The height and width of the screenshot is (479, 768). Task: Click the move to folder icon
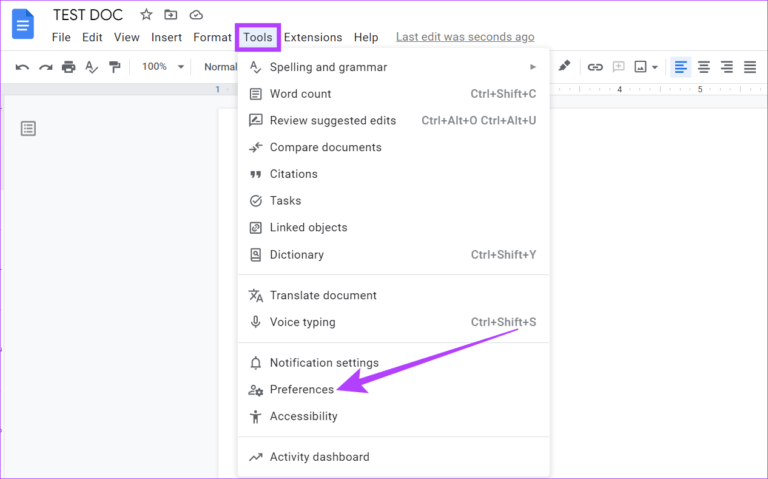pos(171,15)
